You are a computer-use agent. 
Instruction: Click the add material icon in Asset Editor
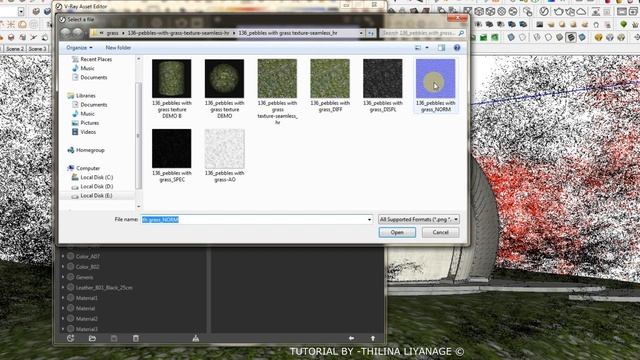[x=70, y=338]
